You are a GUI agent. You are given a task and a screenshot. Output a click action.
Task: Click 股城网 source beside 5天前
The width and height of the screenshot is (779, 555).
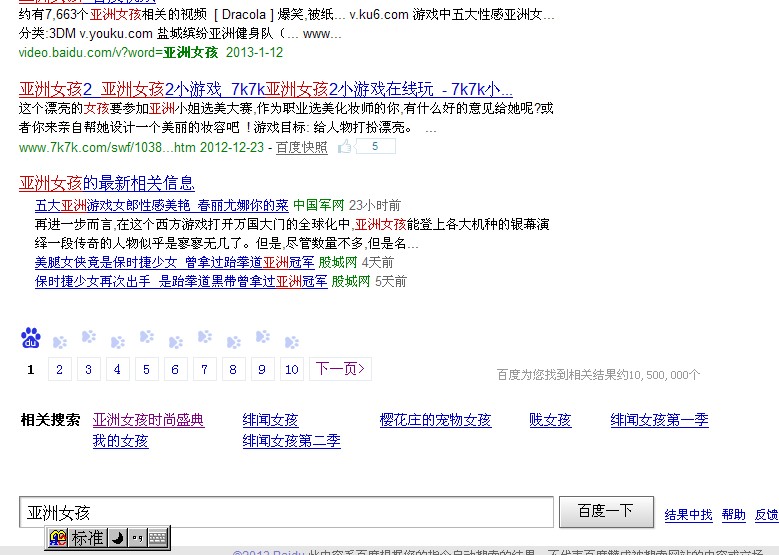pyautogui.click(x=351, y=281)
